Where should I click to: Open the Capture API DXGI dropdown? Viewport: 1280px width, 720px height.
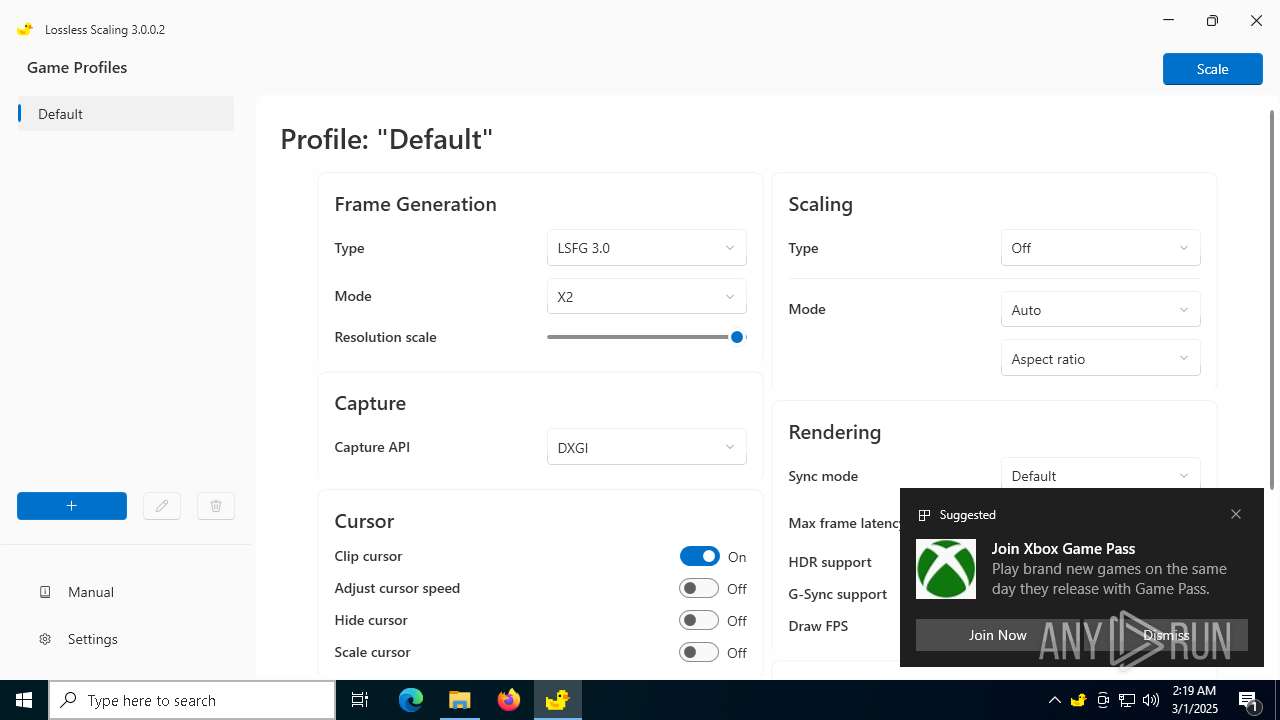coord(646,447)
